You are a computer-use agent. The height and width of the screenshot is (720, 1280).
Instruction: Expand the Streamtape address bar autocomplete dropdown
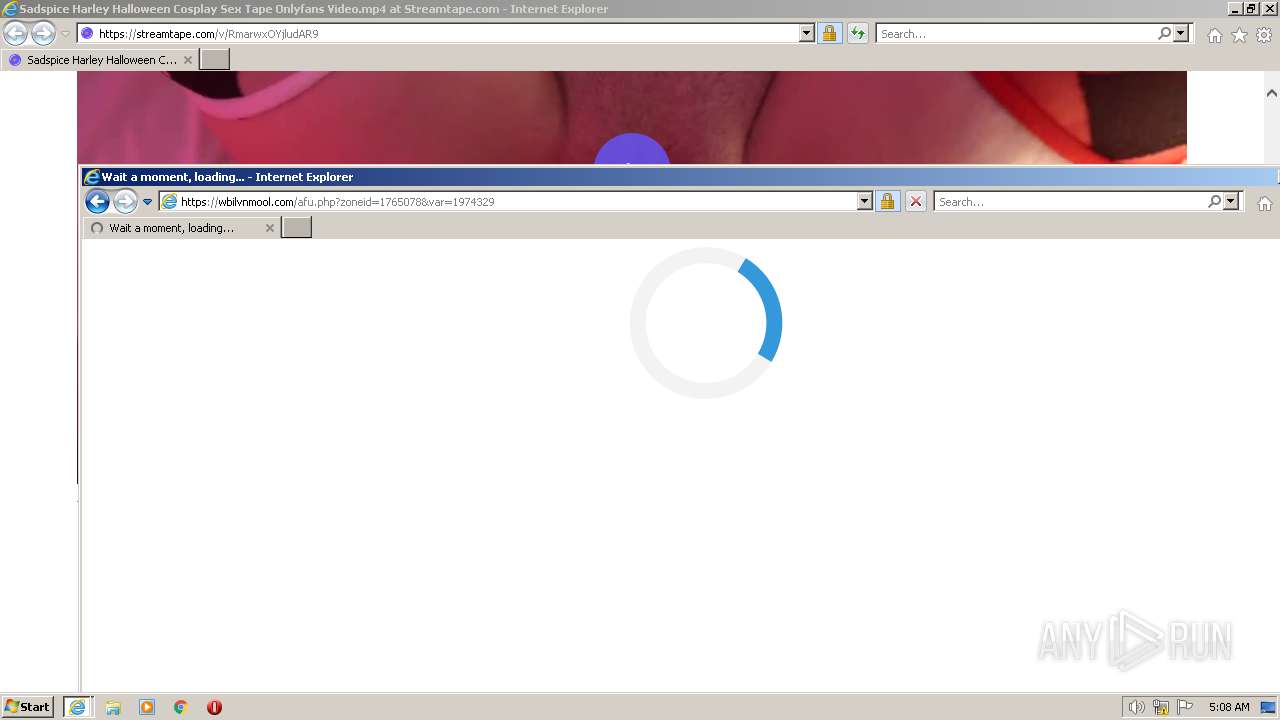tap(807, 34)
